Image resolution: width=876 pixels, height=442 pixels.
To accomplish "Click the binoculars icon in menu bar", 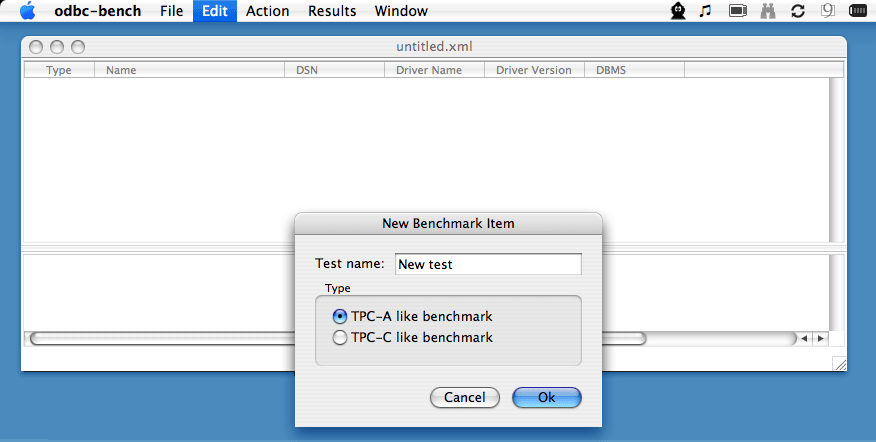I will click(768, 11).
